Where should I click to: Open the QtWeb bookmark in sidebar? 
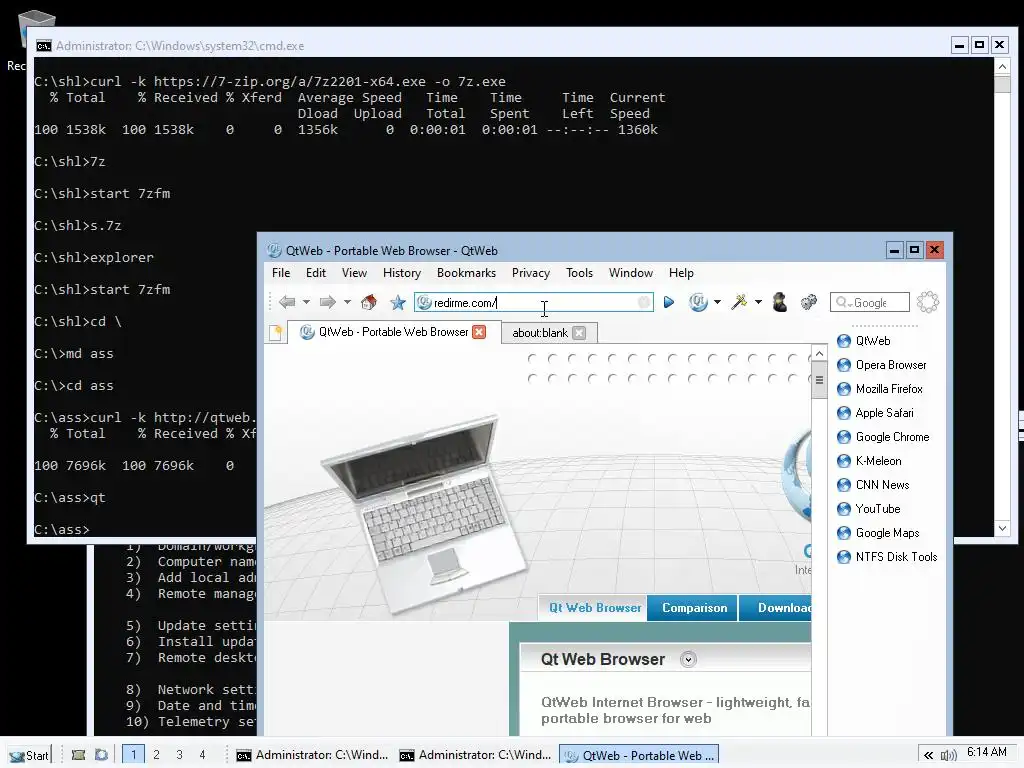863,341
